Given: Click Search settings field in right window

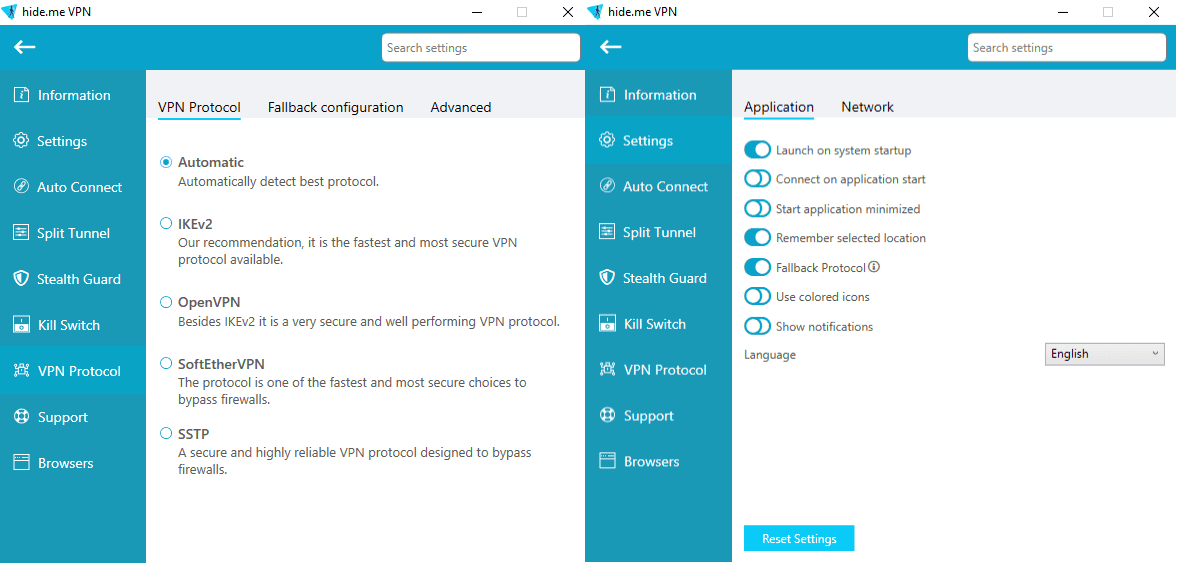Looking at the screenshot, I should click(1067, 48).
